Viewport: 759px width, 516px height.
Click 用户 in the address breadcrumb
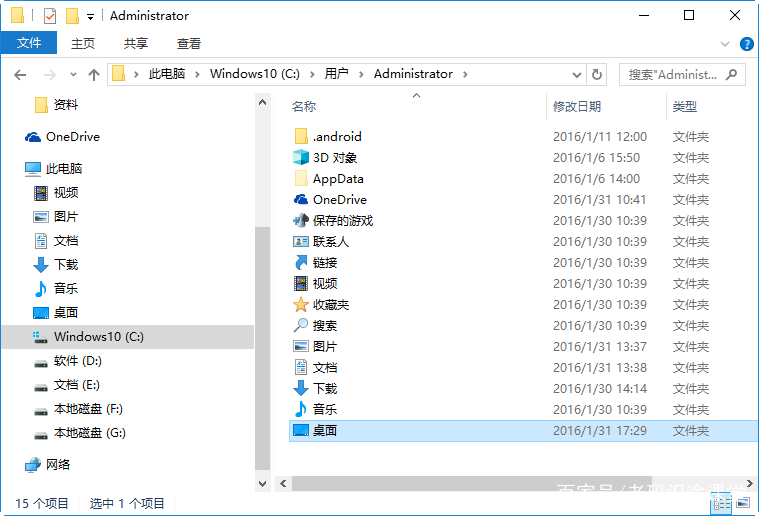336,74
